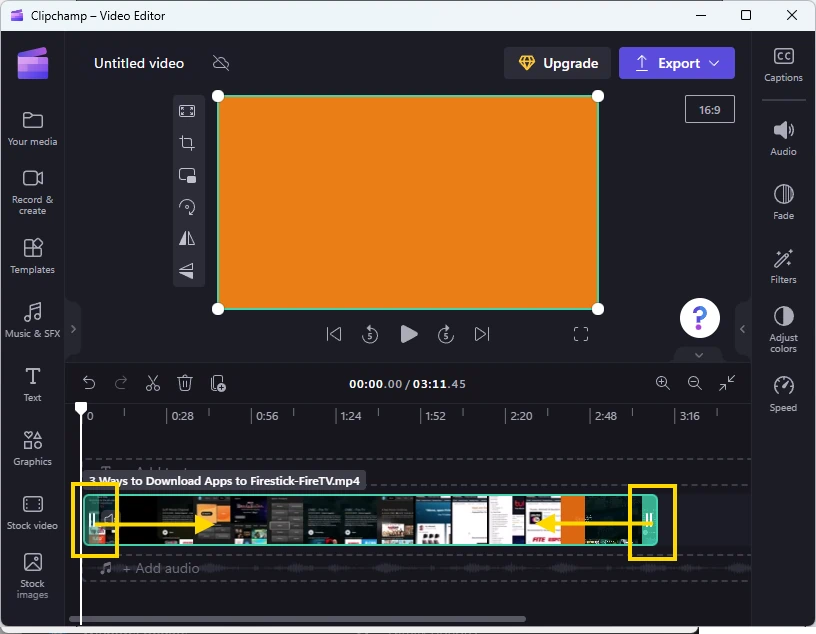Play the video preview

tap(409, 334)
